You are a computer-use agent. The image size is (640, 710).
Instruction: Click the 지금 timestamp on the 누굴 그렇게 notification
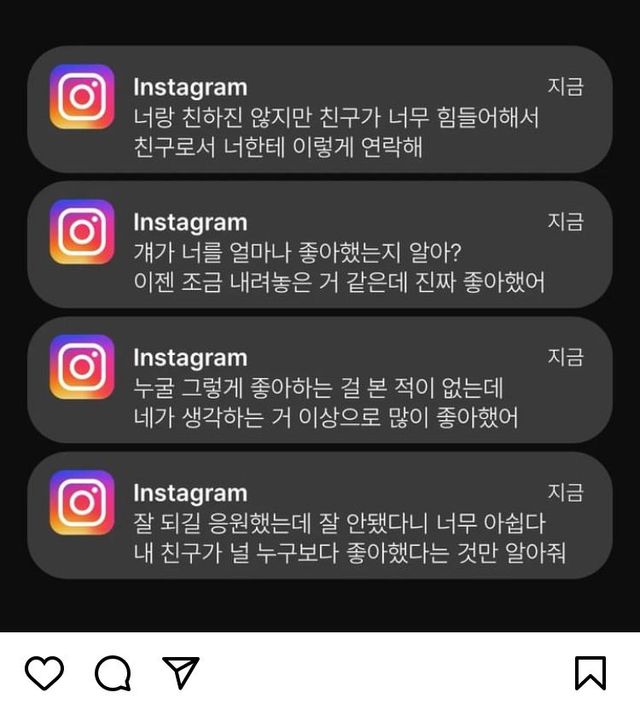pos(566,357)
